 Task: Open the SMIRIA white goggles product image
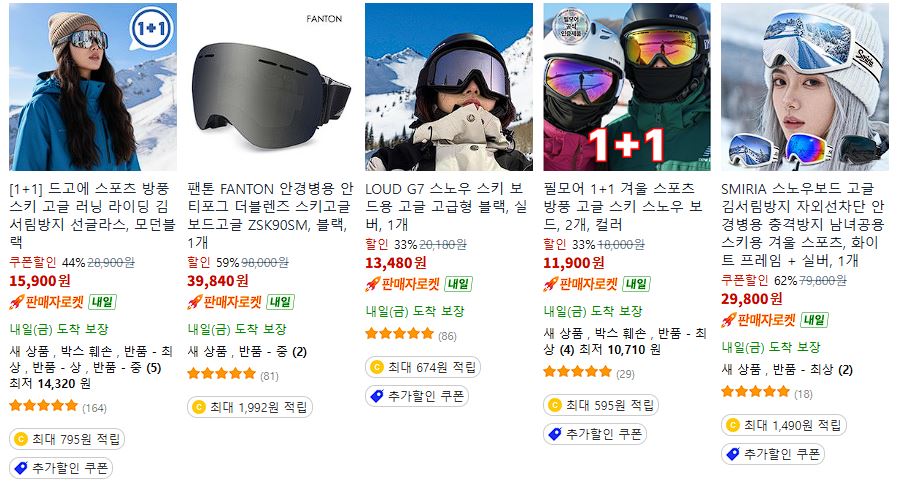click(804, 87)
